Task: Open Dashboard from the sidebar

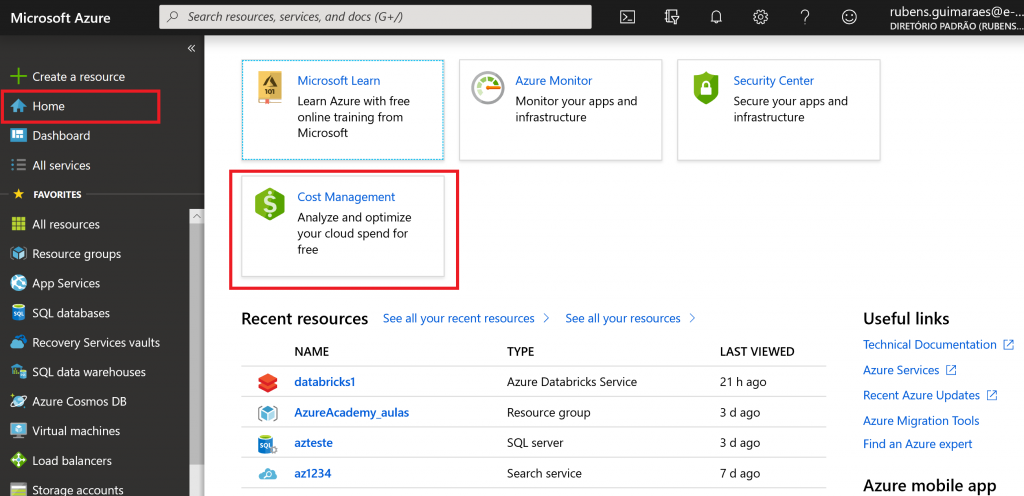Action: (x=60, y=136)
